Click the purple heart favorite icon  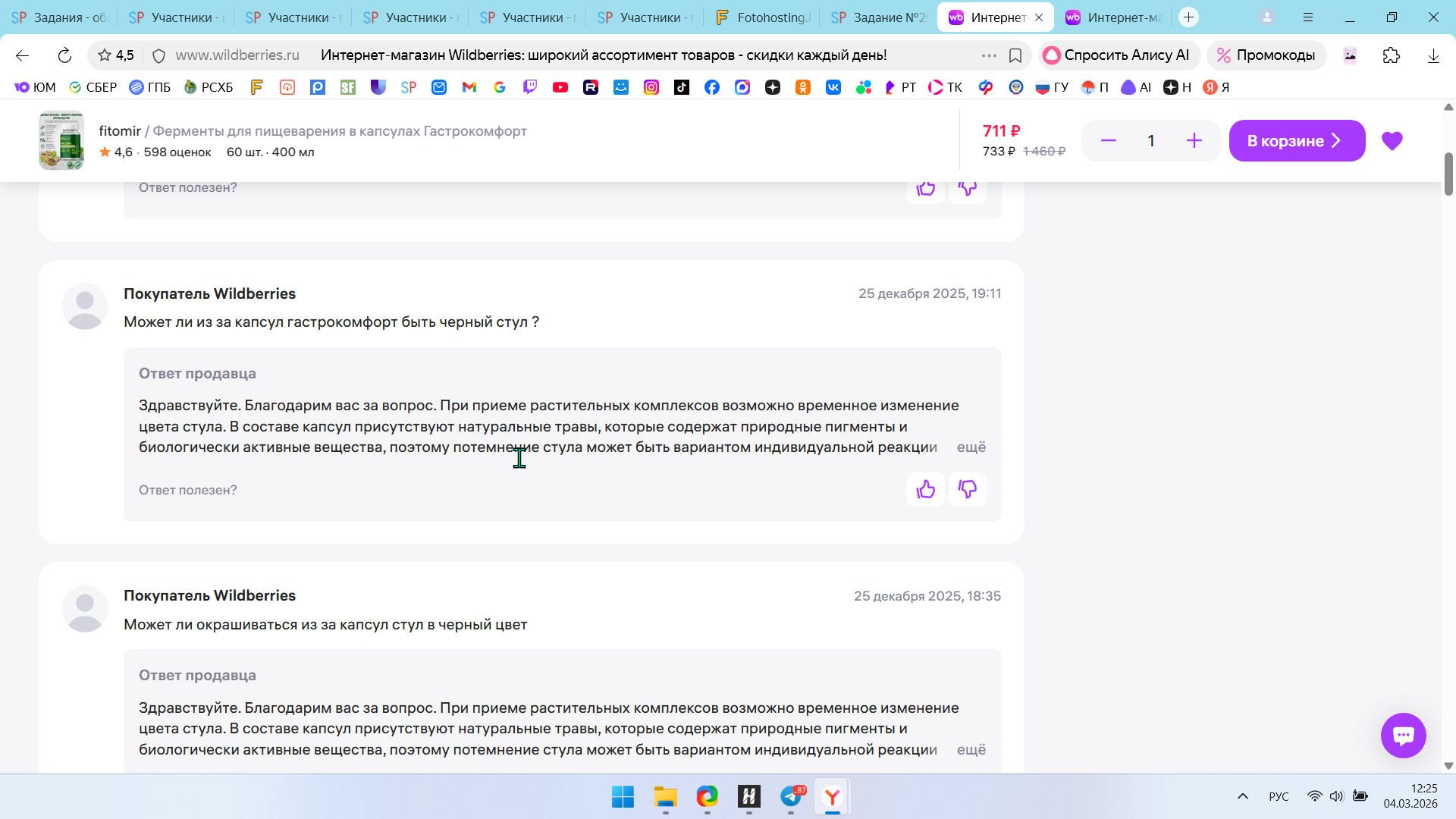pos(1392,141)
